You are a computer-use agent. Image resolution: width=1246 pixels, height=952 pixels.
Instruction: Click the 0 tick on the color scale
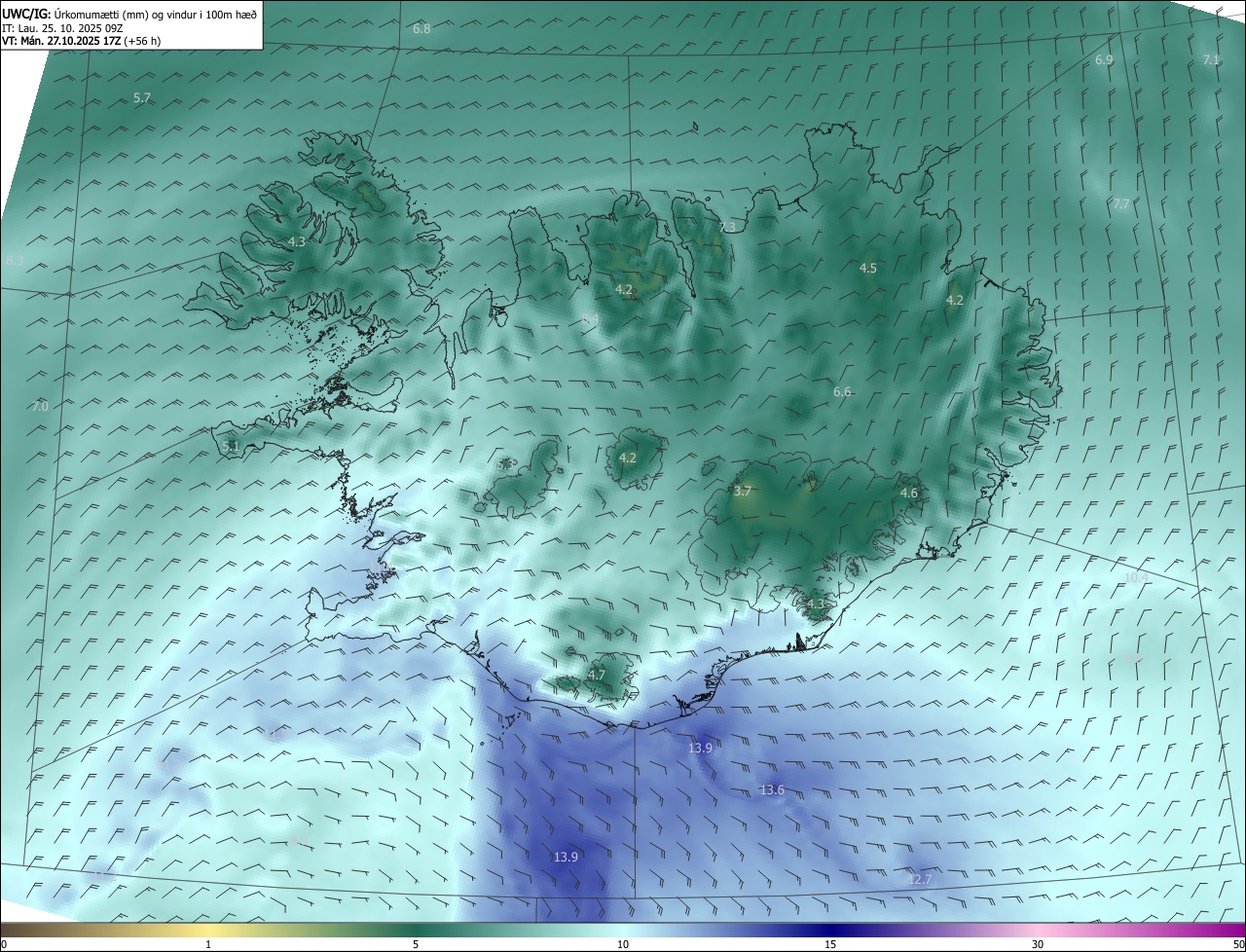pyautogui.click(x=4, y=944)
